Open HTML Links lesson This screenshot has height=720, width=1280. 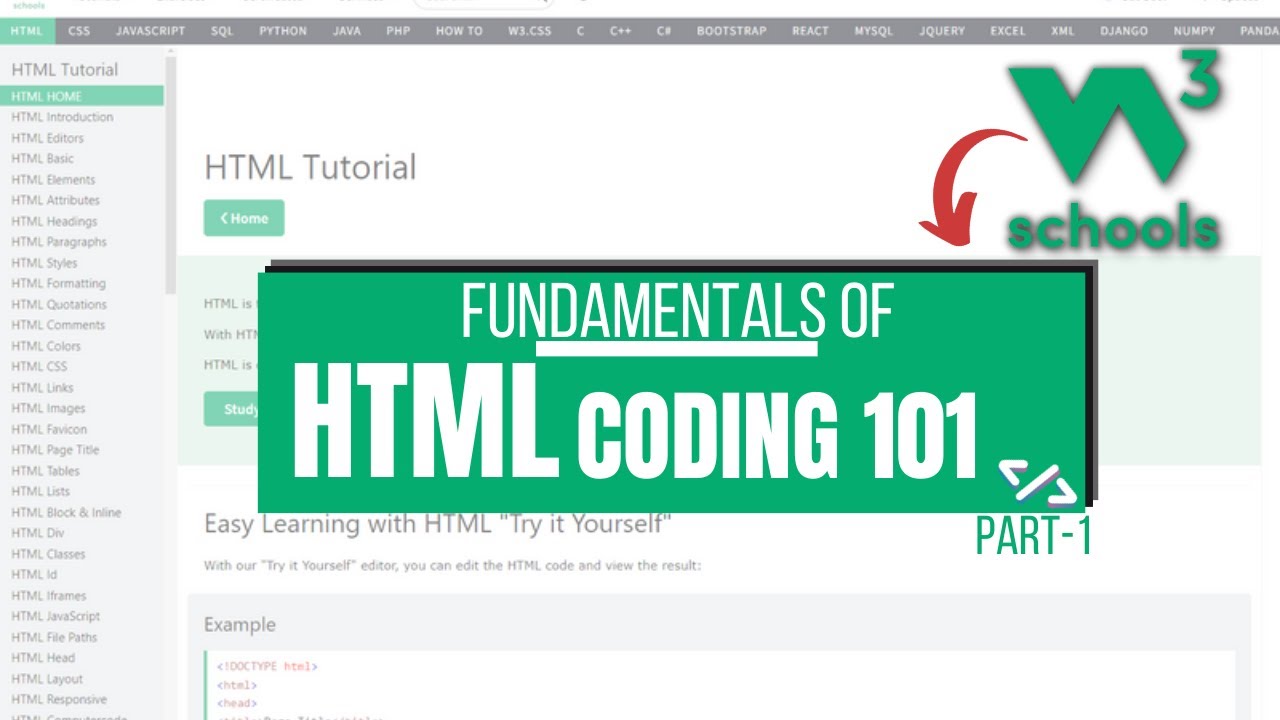[43, 388]
